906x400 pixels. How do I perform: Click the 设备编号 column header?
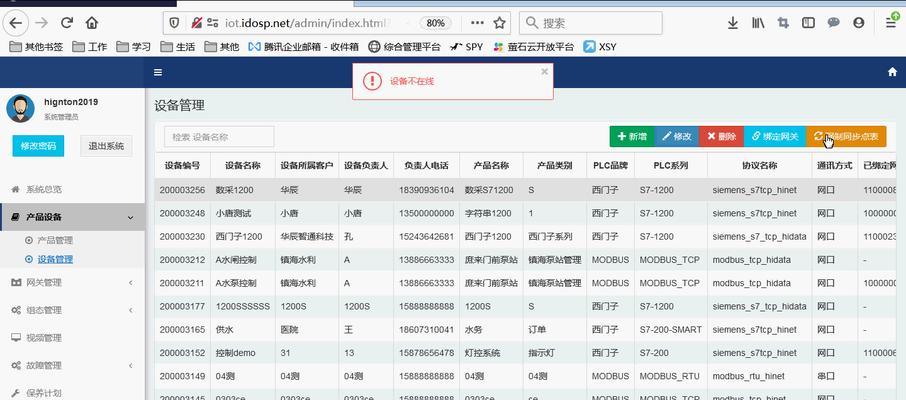(x=183, y=165)
